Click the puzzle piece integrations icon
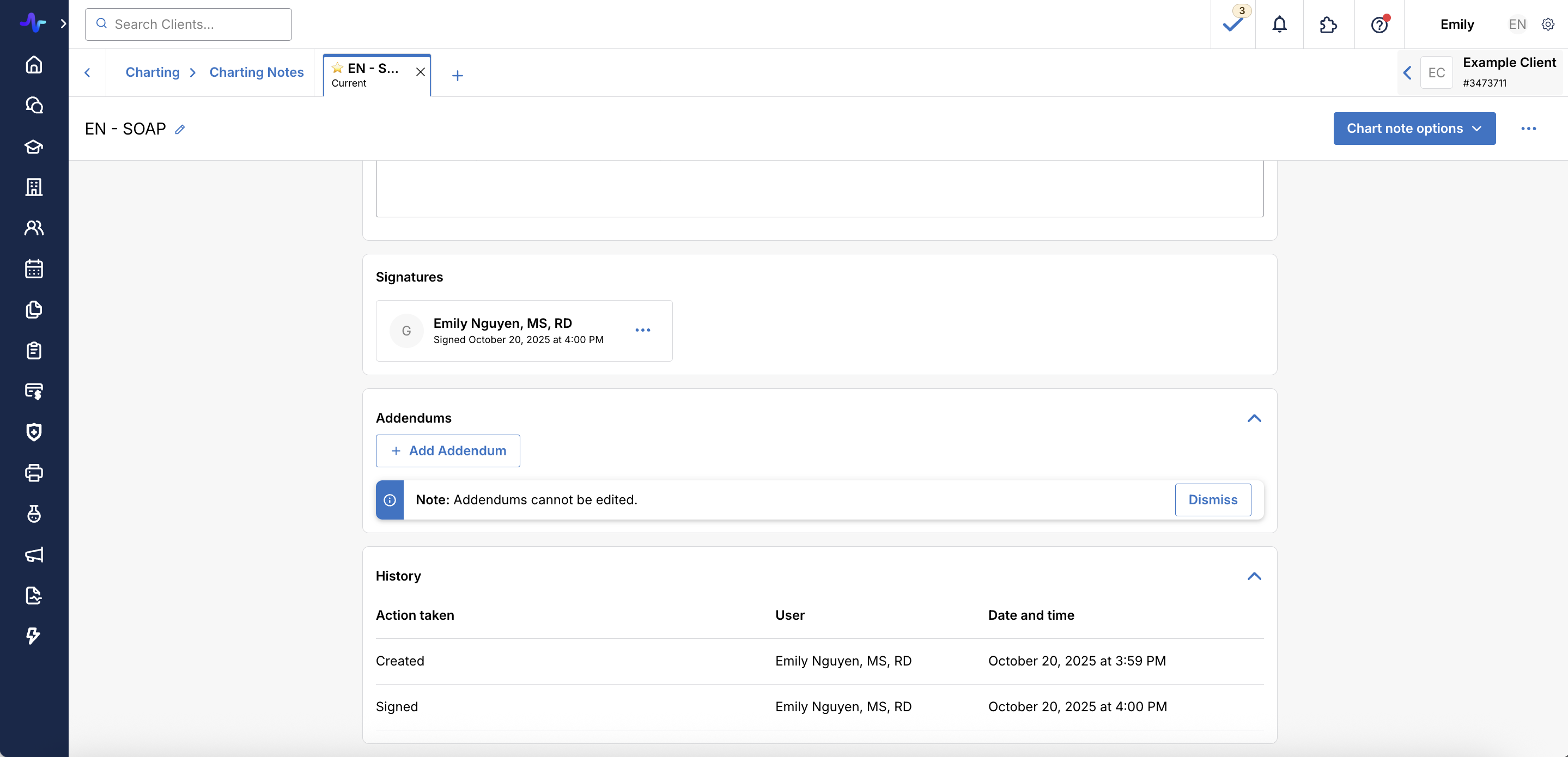1568x757 pixels. (1328, 25)
